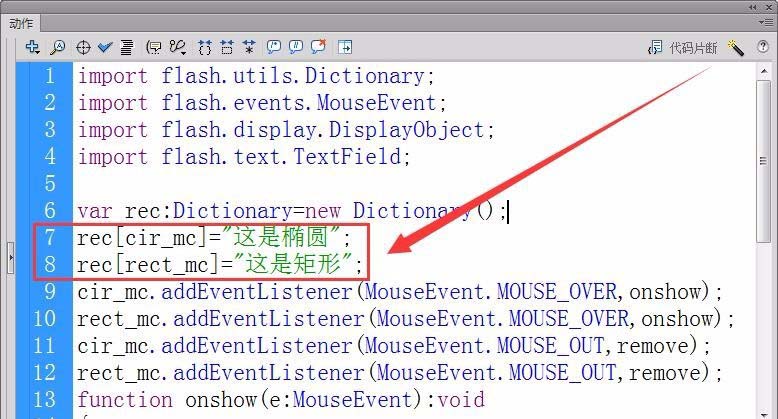Image resolution: width=778 pixels, height=419 pixels.
Task: Click line number 1 in gutter
Action: pos(50,76)
